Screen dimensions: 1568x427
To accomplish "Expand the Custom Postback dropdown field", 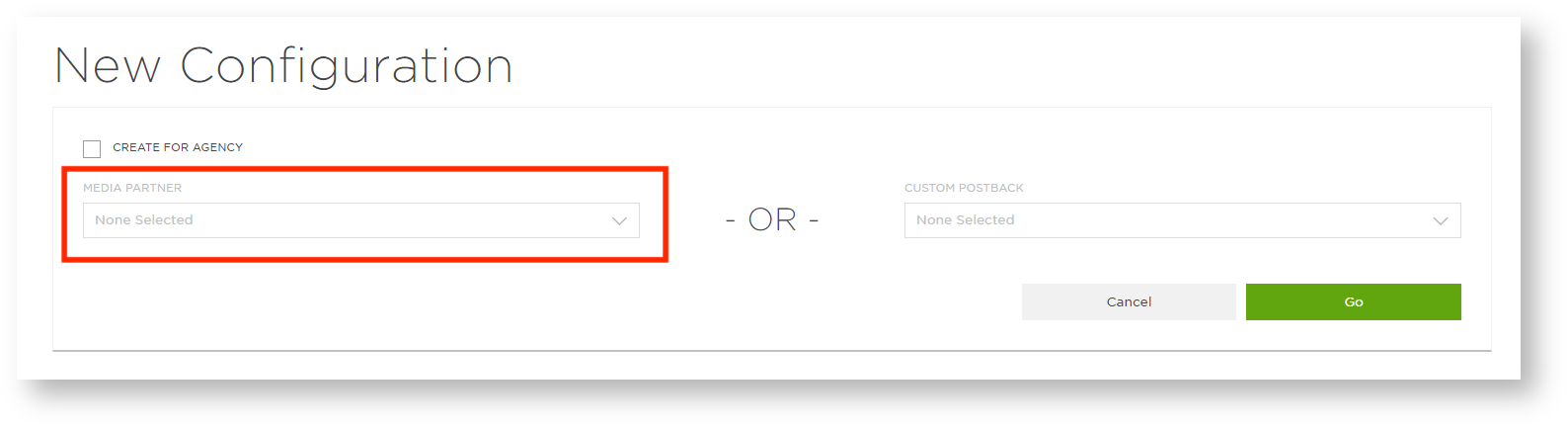I will 1182,220.
